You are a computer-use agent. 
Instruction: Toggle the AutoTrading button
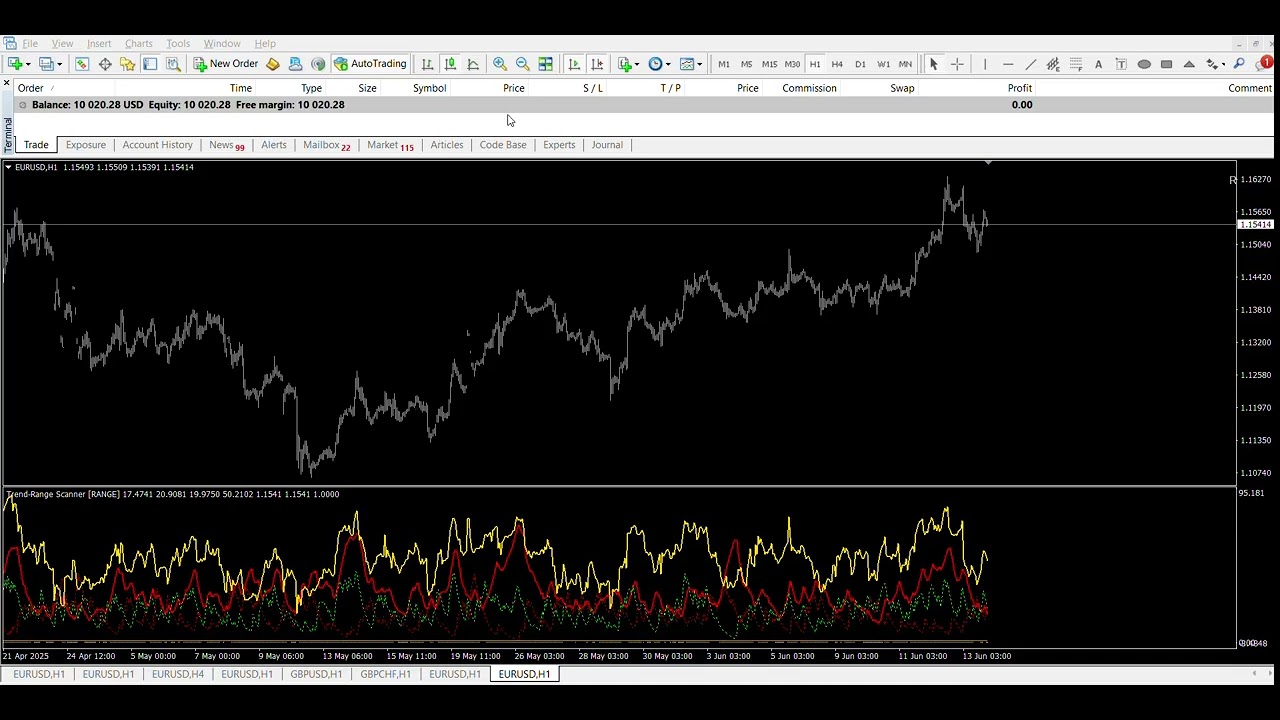(x=370, y=64)
